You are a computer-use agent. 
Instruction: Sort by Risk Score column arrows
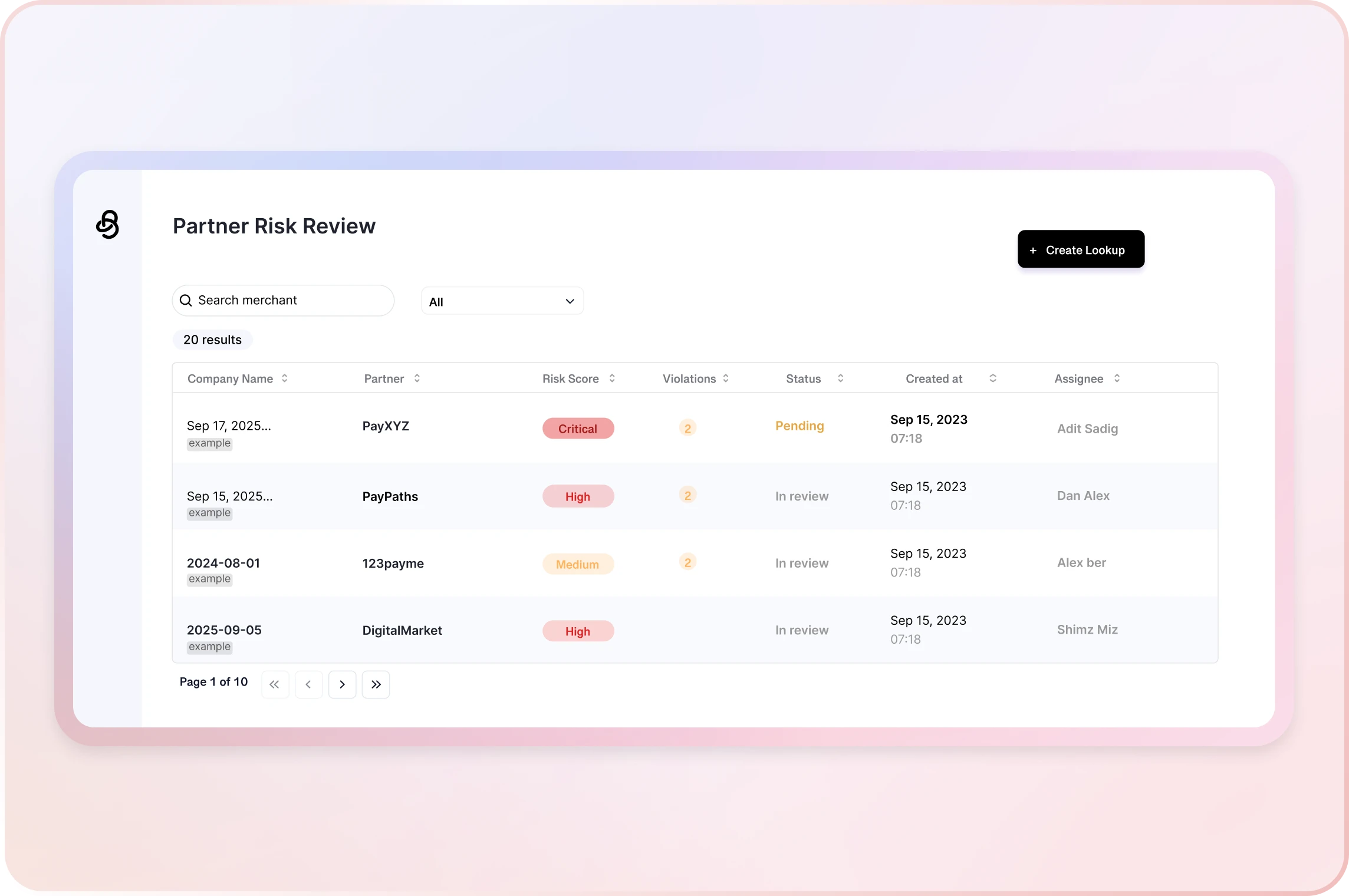click(612, 378)
